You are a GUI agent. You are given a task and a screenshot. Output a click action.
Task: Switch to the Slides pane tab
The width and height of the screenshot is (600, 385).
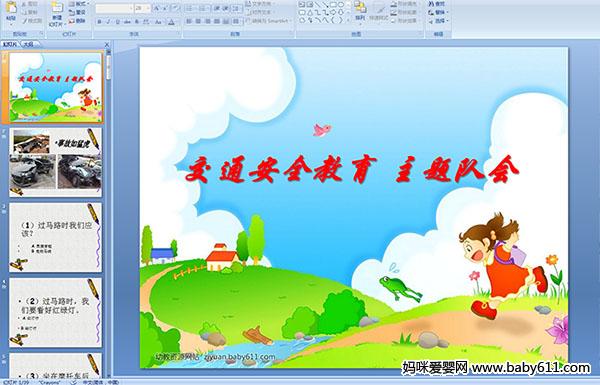[10, 44]
